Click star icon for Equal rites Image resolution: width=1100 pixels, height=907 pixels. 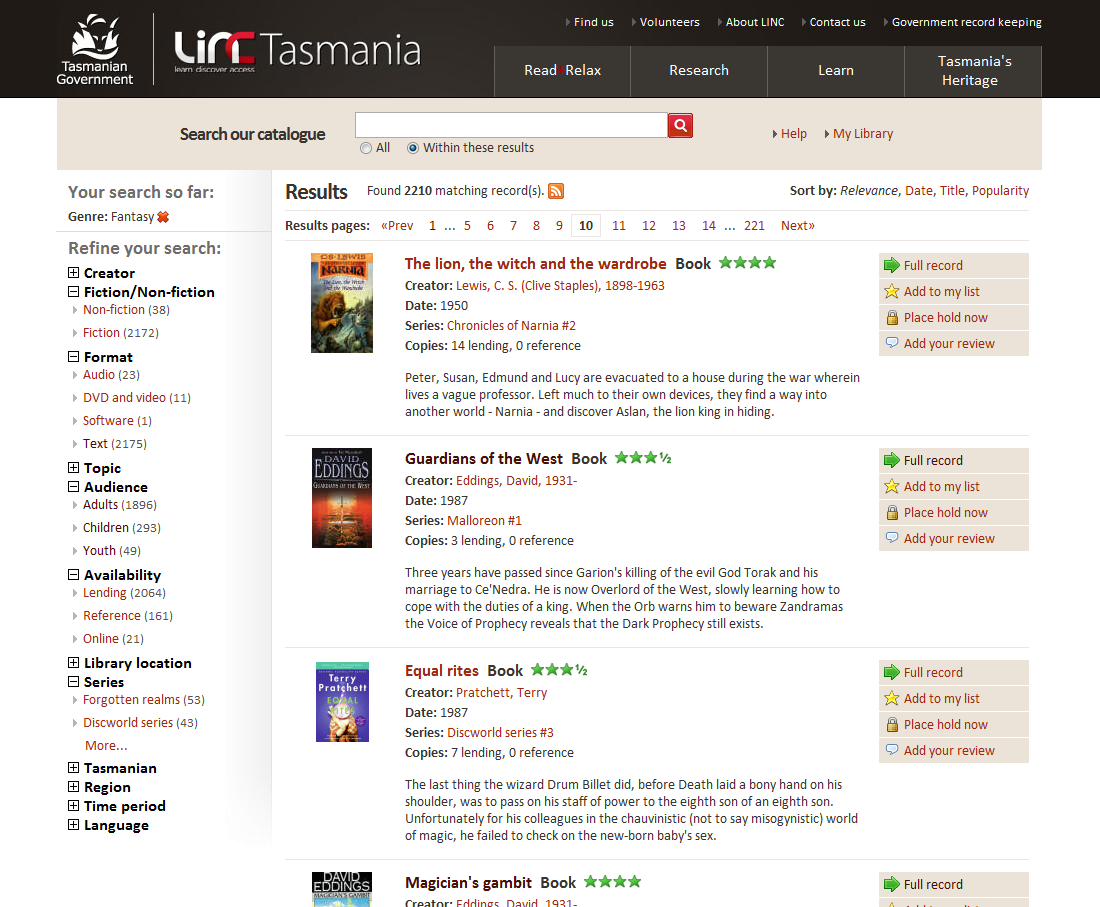[892, 698]
